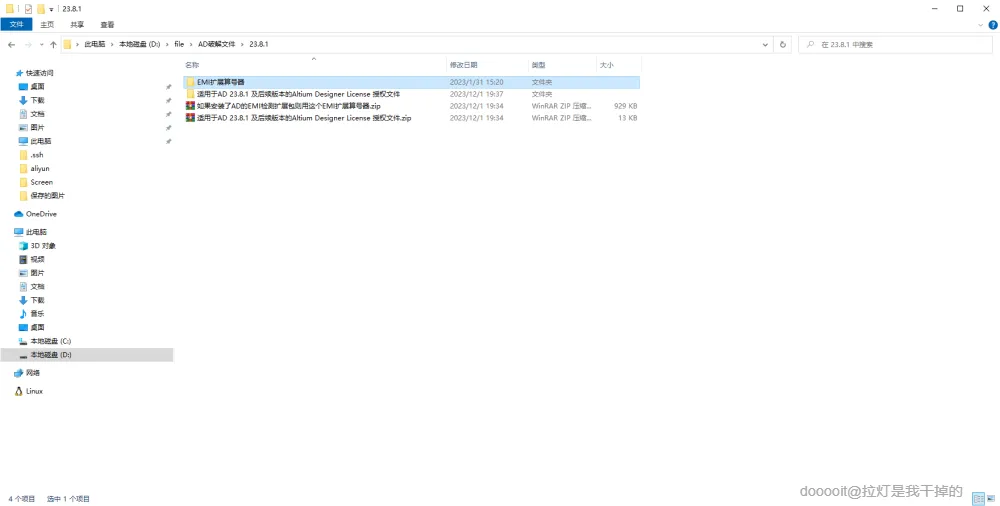
Task: Expand the chevron after AD破解文件 breadcrumb
Action: click(242, 44)
